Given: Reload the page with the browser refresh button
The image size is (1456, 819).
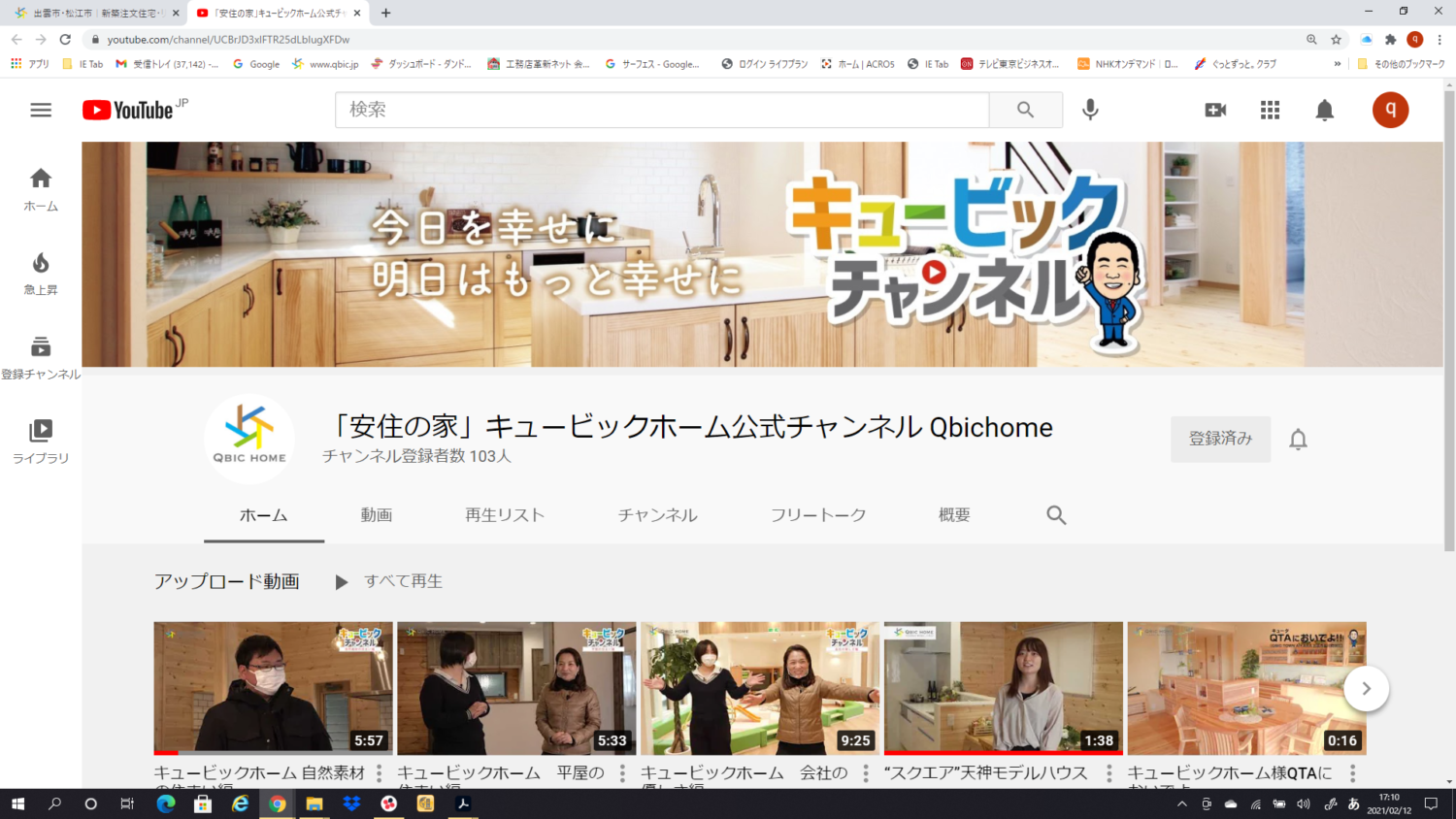Looking at the screenshot, I should tap(65, 39).
